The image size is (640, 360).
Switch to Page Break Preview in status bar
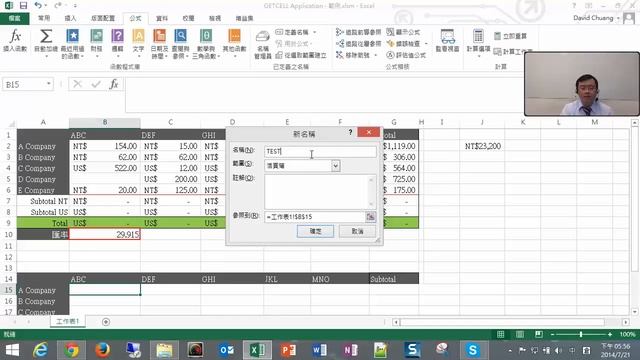(539, 334)
